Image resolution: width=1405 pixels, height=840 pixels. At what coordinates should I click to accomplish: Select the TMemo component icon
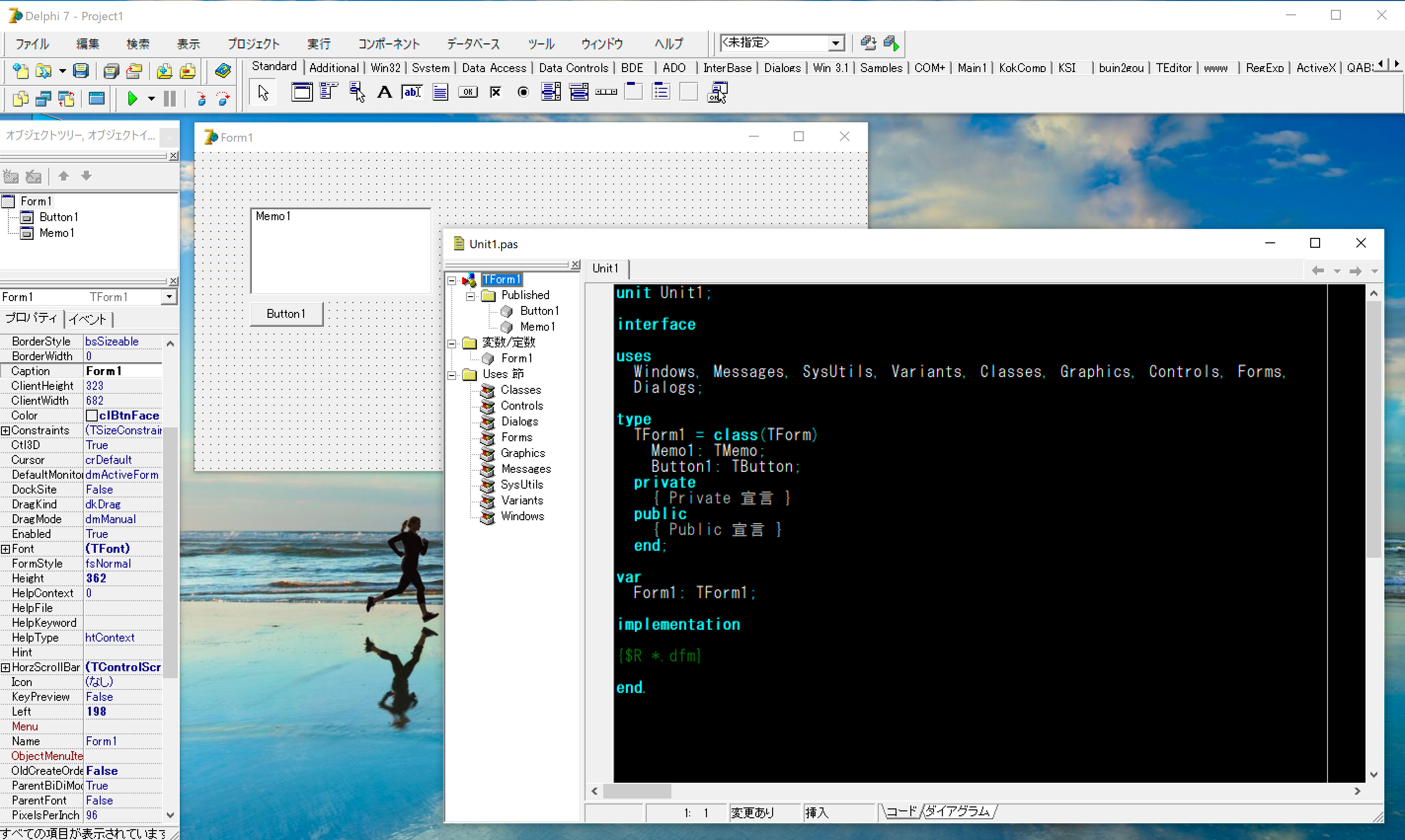click(440, 92)
